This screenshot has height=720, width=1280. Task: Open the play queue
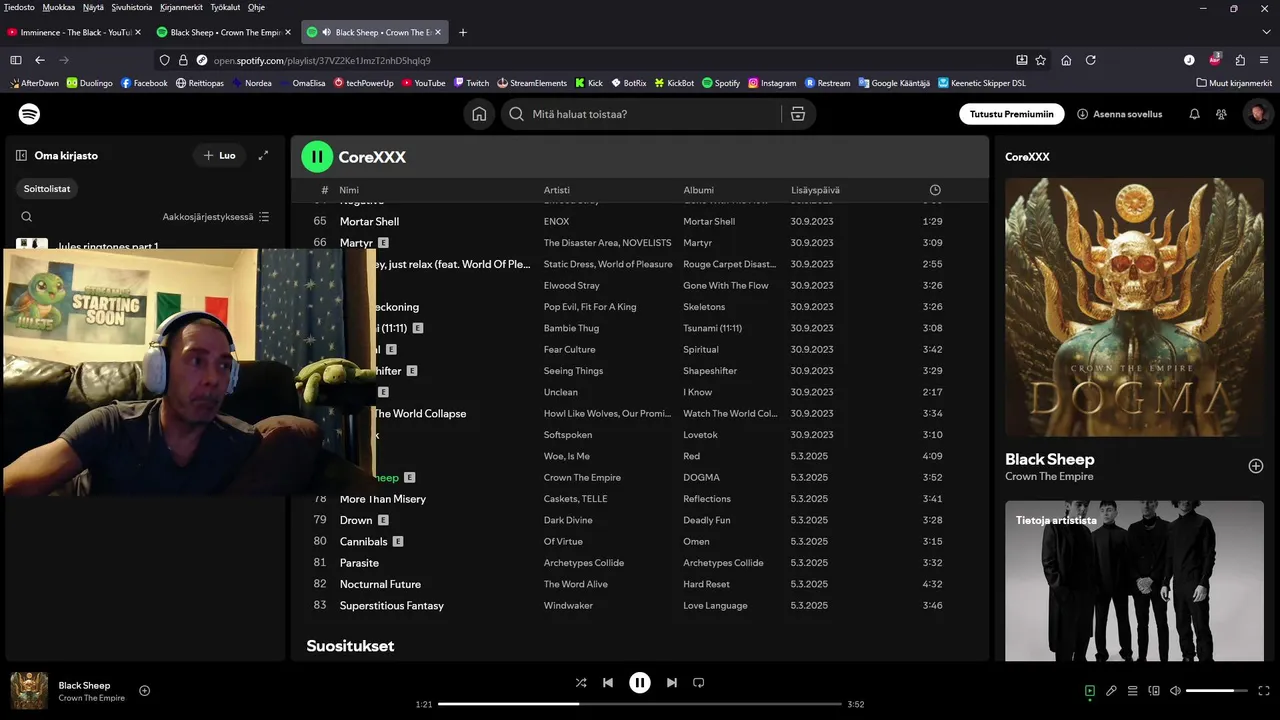point(1133,690)
